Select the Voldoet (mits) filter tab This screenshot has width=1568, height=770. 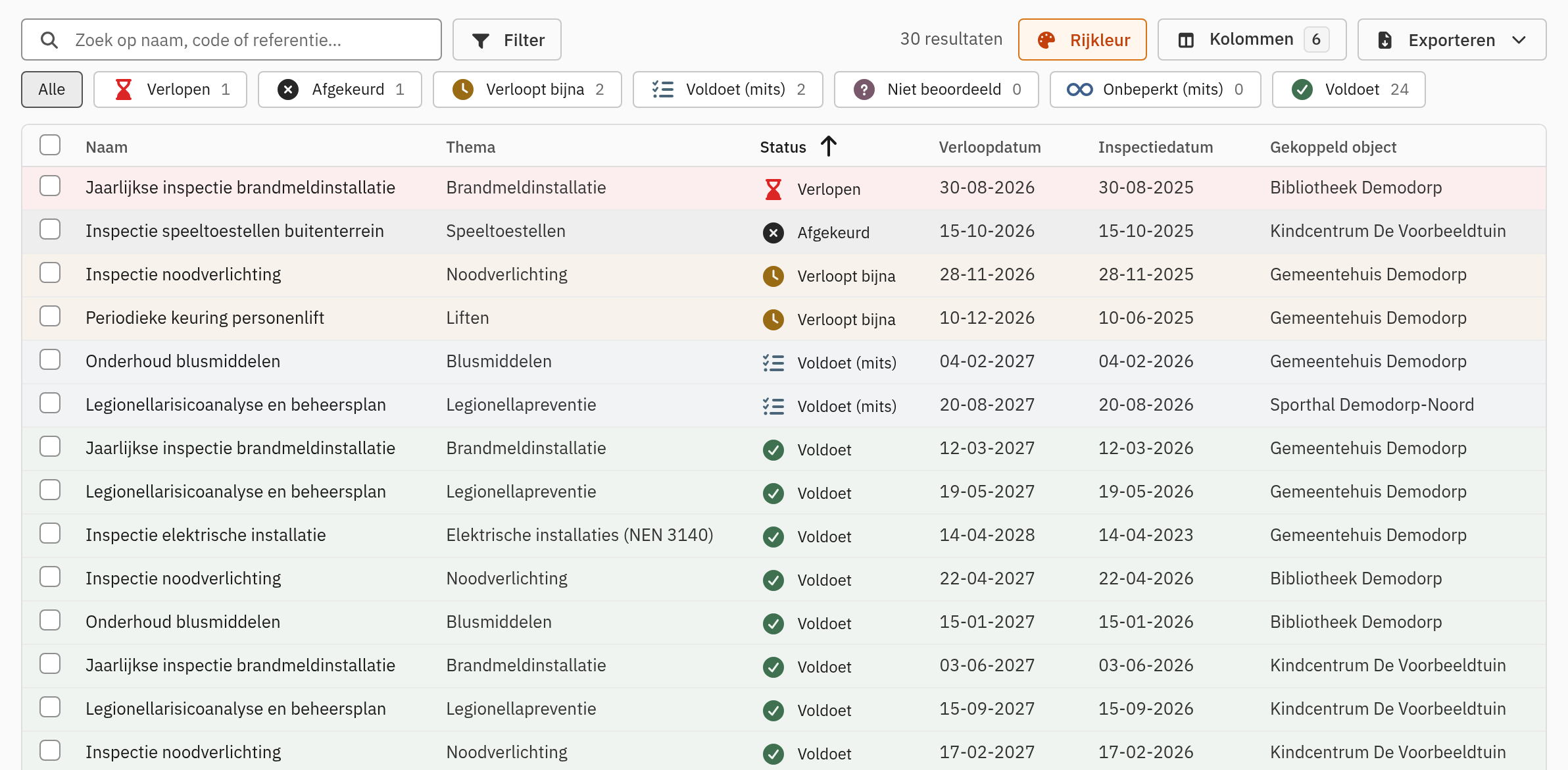(728, 90)
